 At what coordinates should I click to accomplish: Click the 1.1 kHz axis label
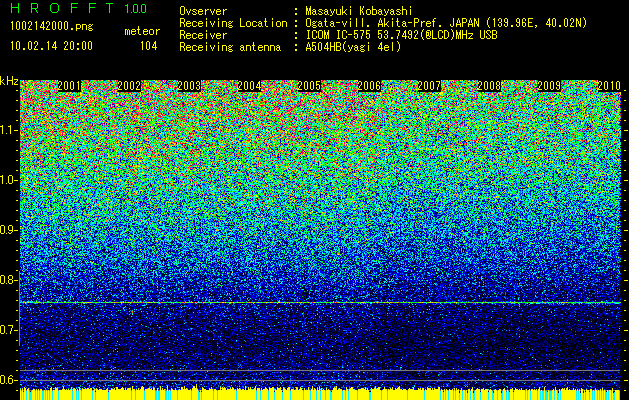click(8, 130)
